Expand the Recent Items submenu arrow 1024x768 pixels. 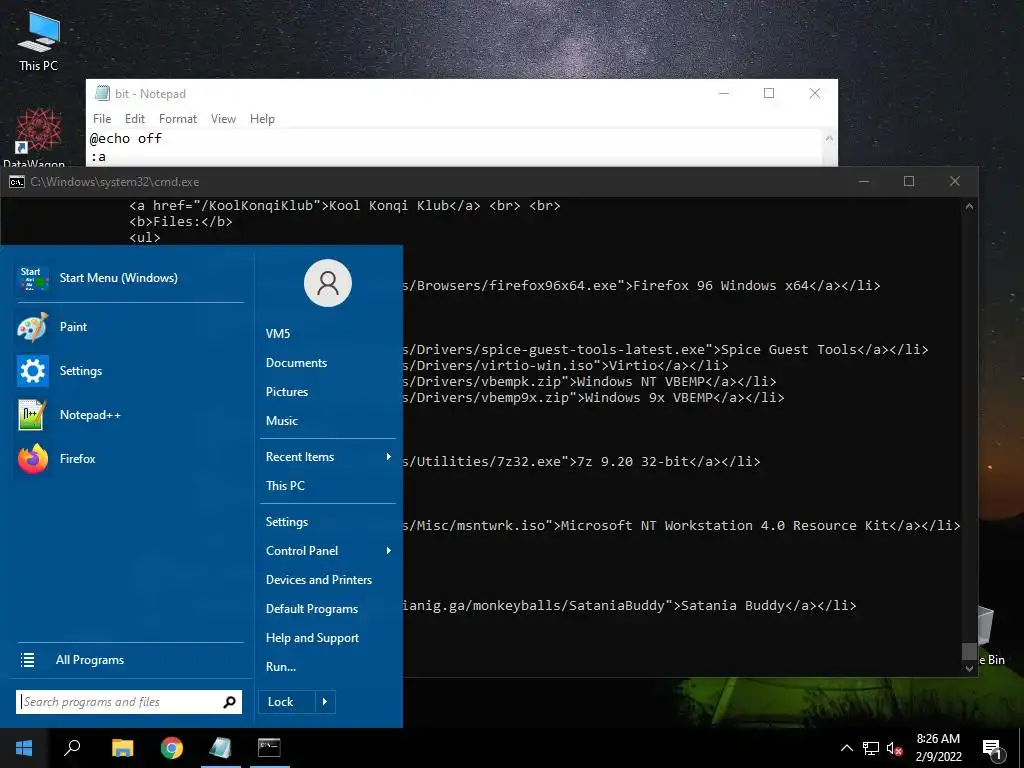tap(389, 456)
